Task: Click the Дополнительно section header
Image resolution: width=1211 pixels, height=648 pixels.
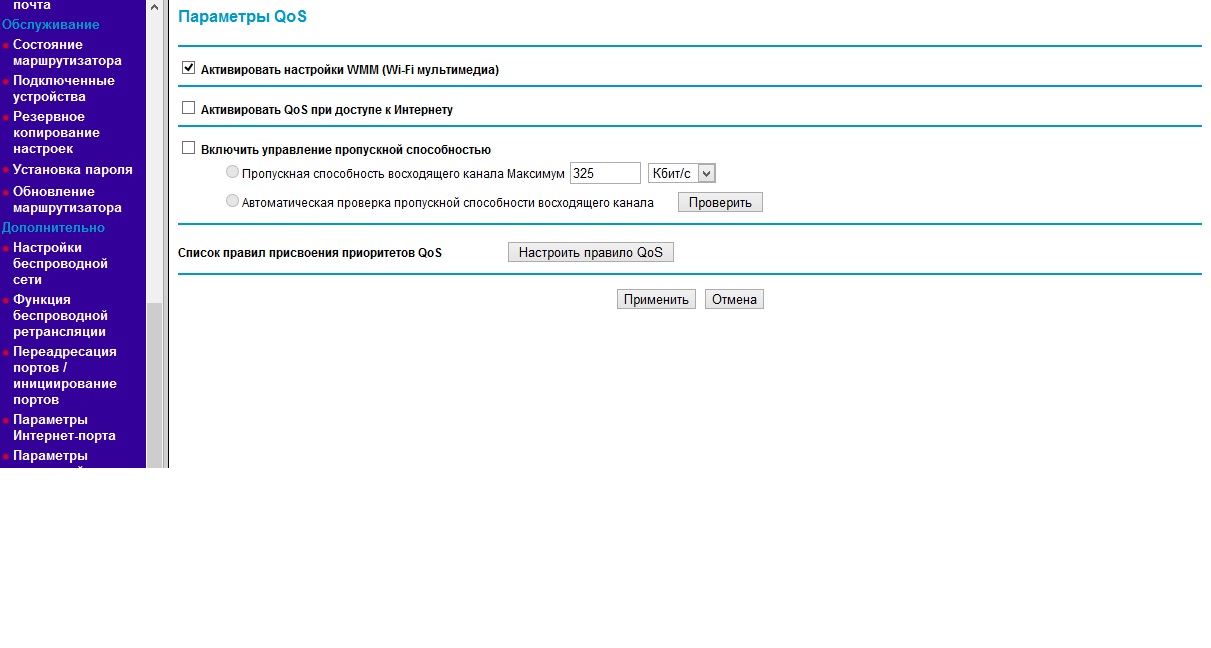Action: 52,227
